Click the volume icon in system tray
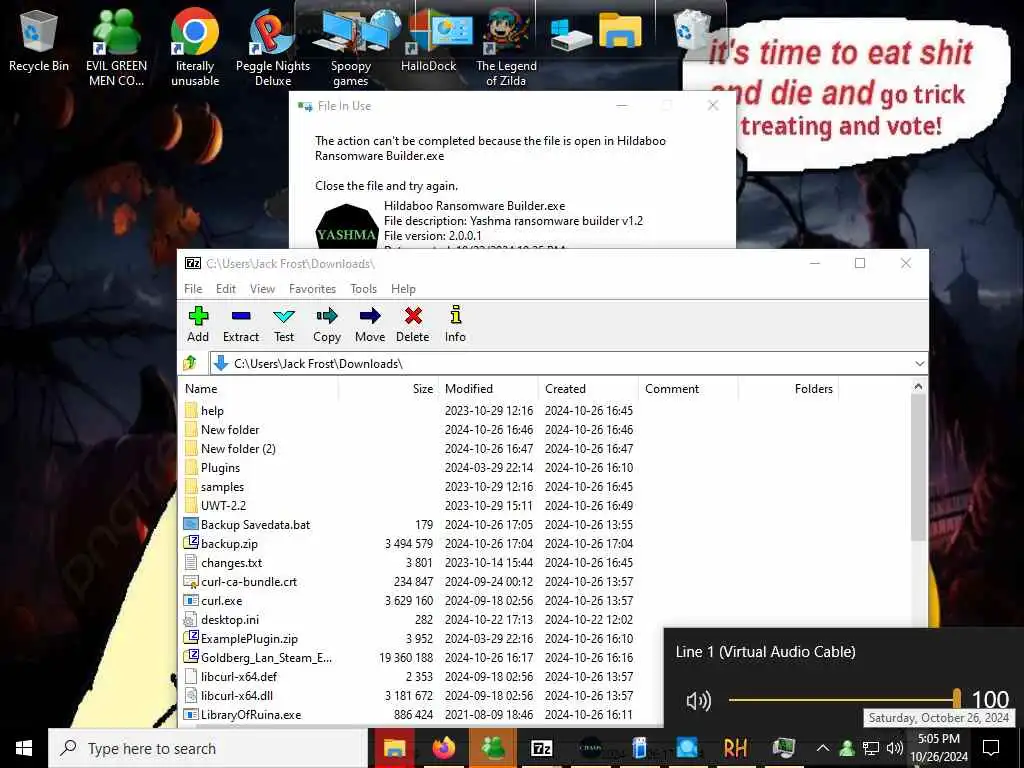The width and height of the screenshot is (1024, 768). click(895, 748)
